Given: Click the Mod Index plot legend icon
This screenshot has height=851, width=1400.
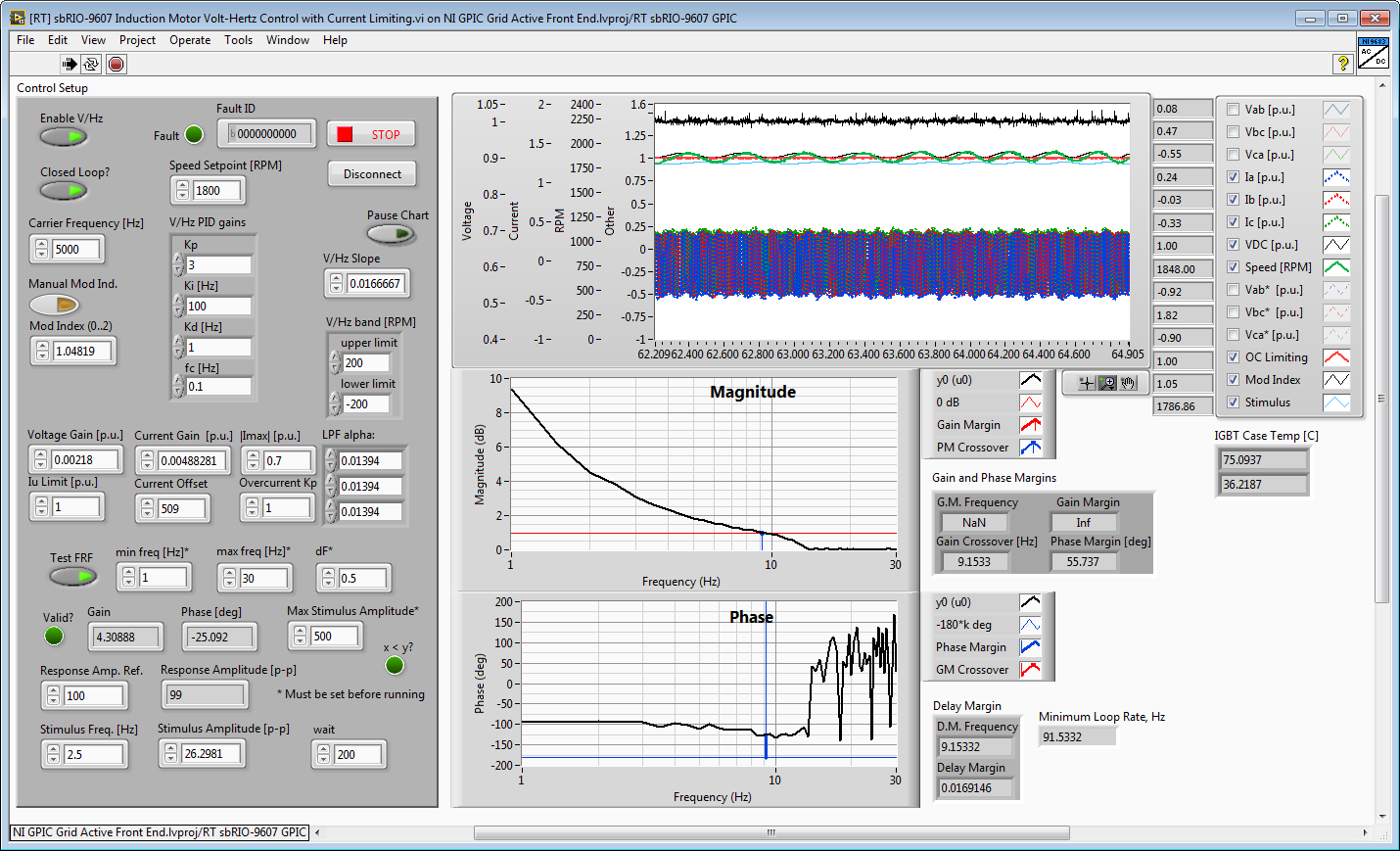Looking at the screenshot, I should coord(1336,380).
